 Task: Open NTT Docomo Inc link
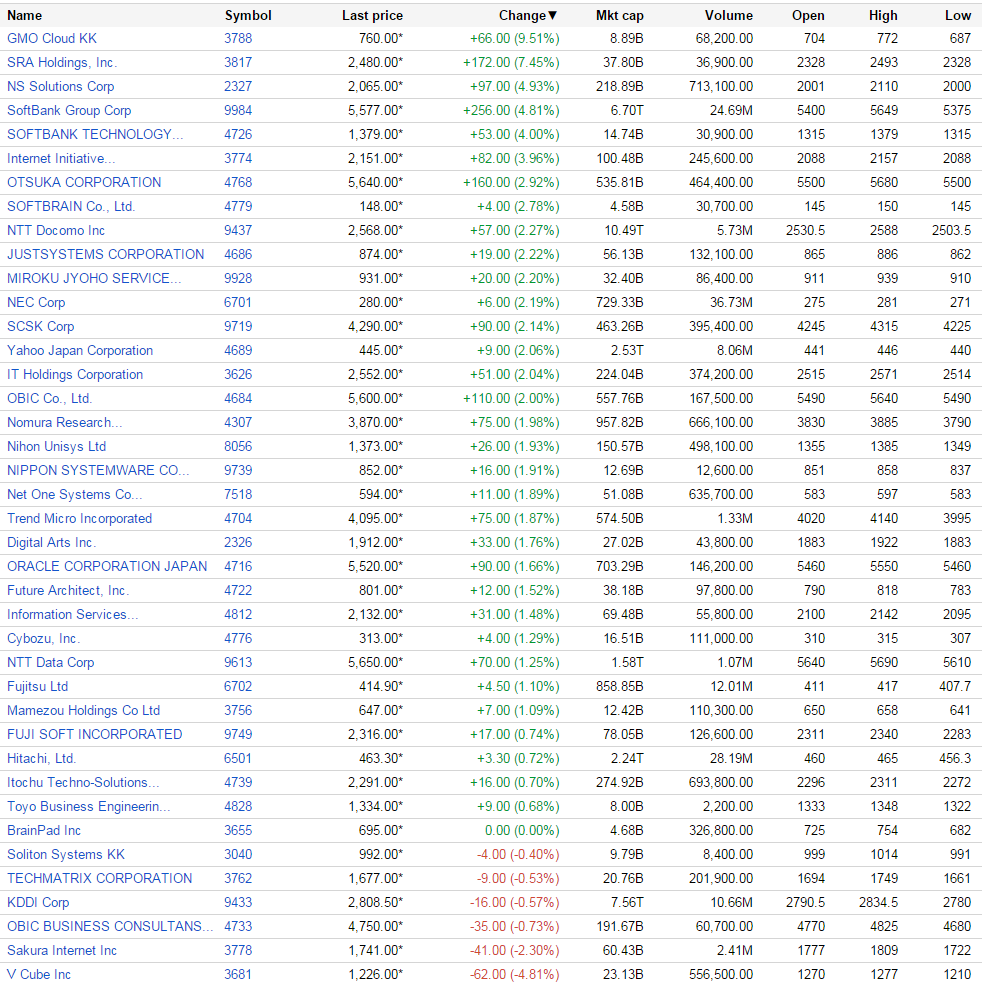pyautogui.click(x=56, y=230)
